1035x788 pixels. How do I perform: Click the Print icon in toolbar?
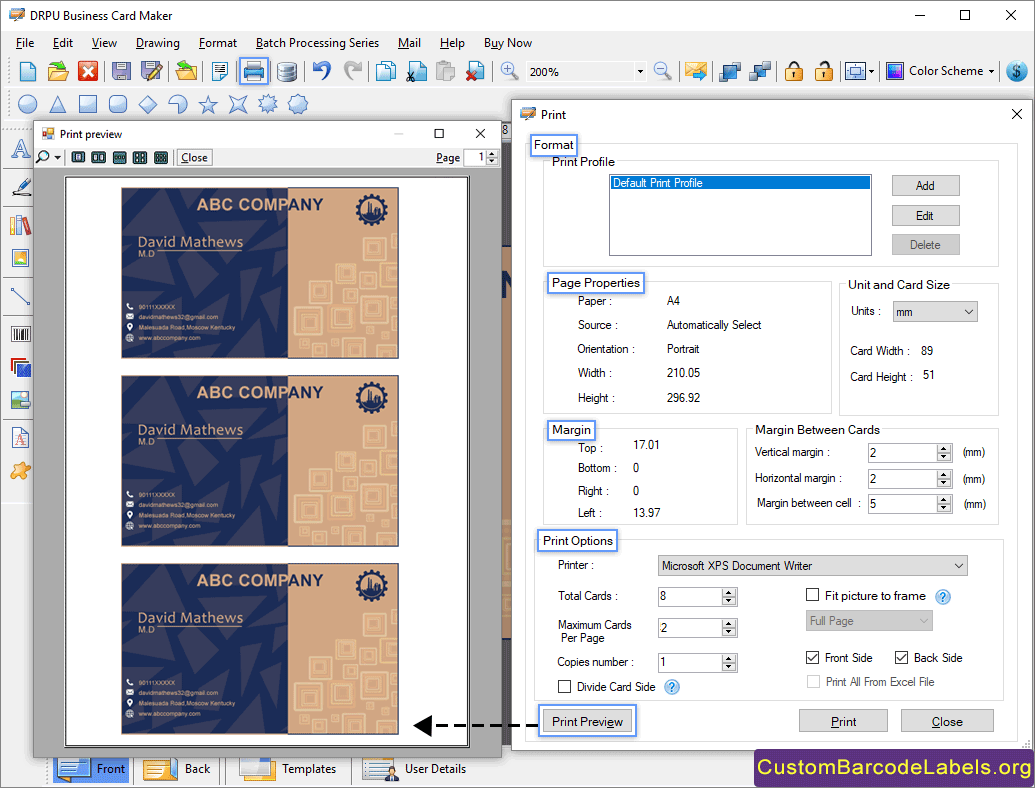coord(253,71)
